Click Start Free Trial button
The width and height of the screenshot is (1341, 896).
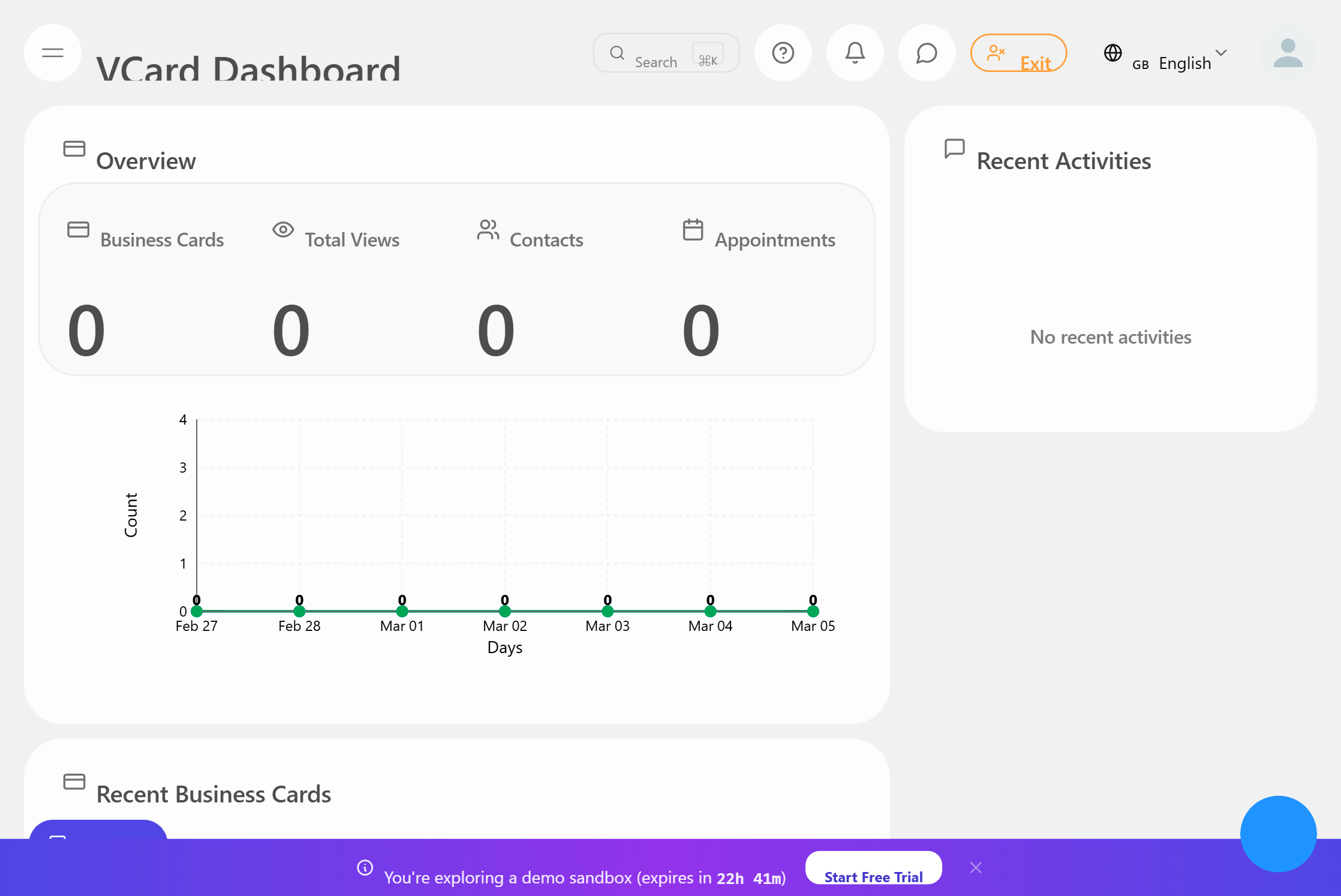pyautogui.click(x=873, y=868)
